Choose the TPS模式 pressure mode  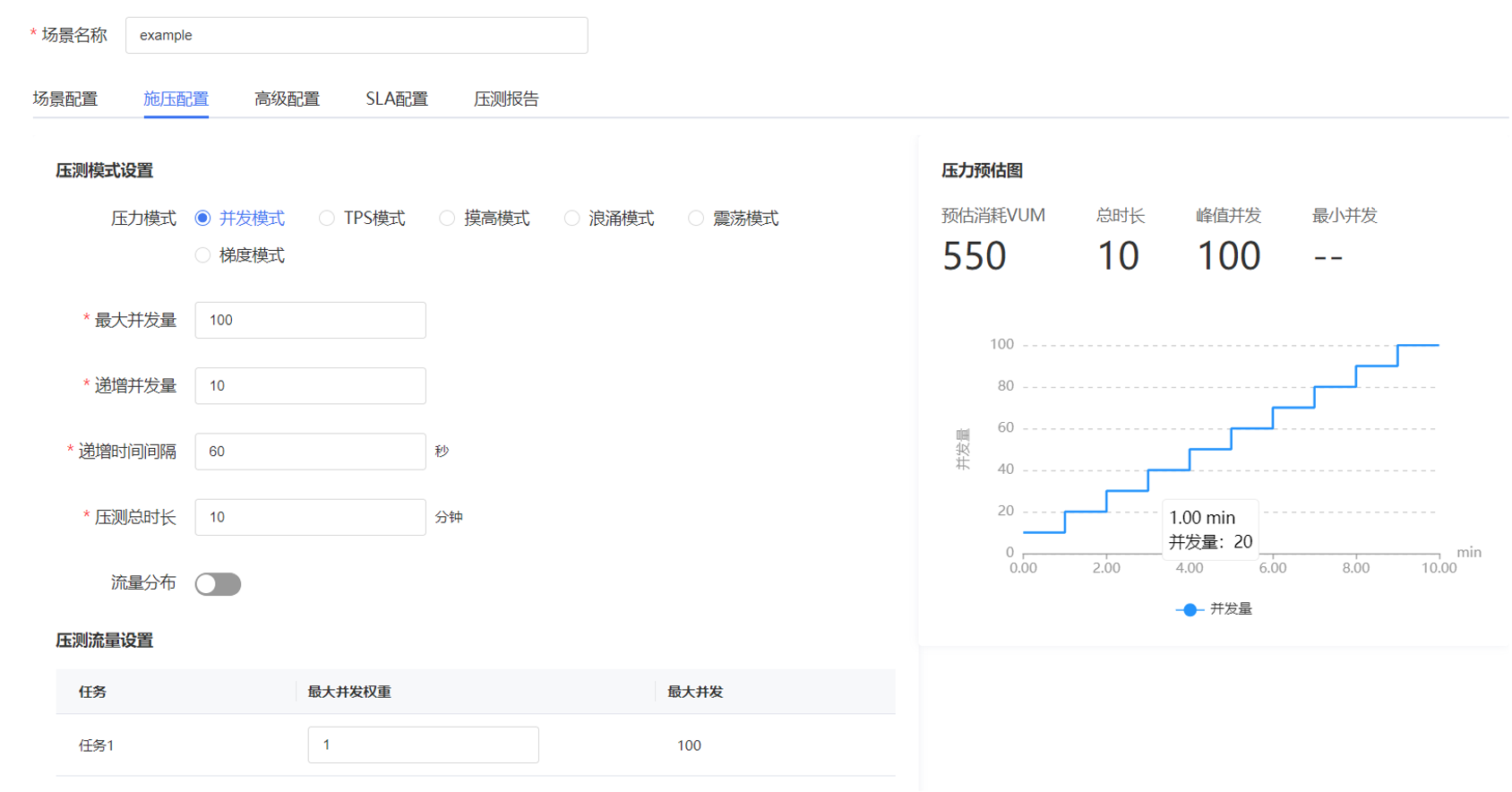pyautogui.click(x=327, y=219)
